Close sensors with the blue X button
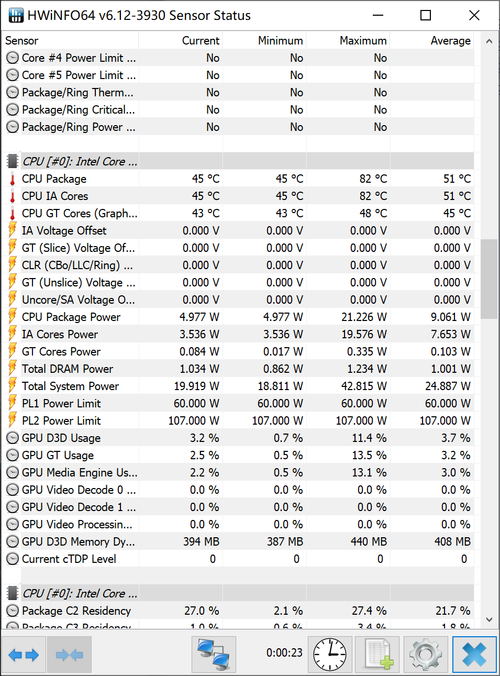Viewport: 500px width, 676px height. click(474, 655)
